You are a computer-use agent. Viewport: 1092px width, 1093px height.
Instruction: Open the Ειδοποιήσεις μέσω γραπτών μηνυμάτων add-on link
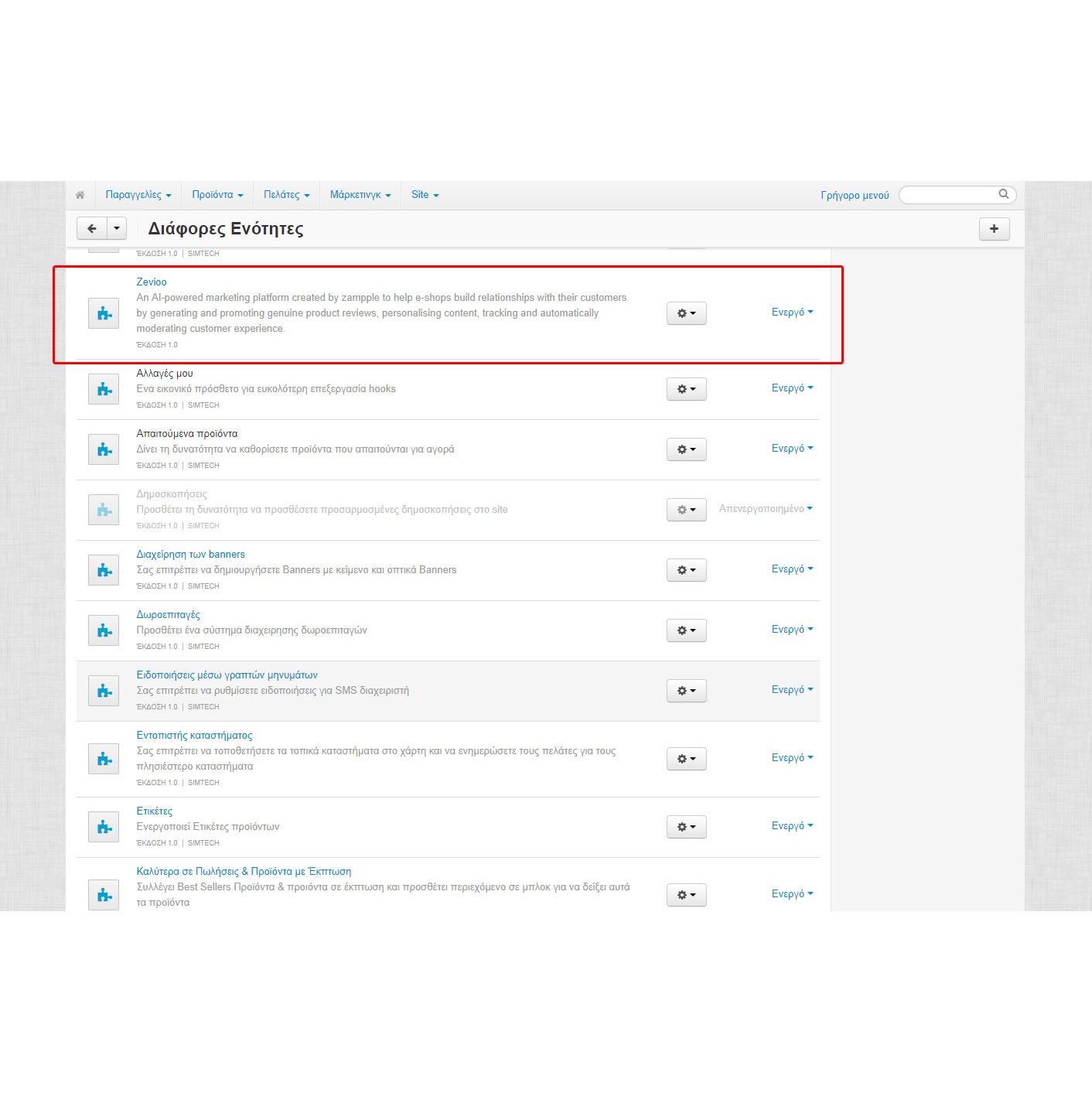(227, 675)
